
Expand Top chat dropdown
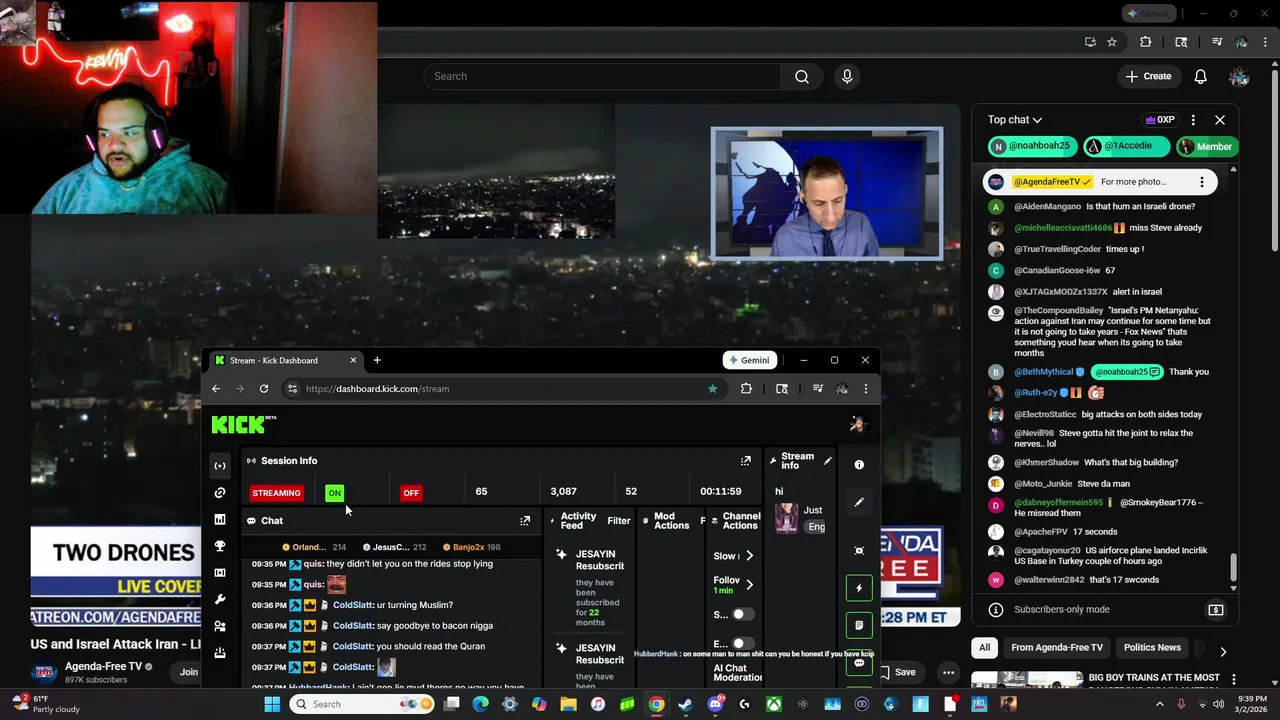(1015, 120)
